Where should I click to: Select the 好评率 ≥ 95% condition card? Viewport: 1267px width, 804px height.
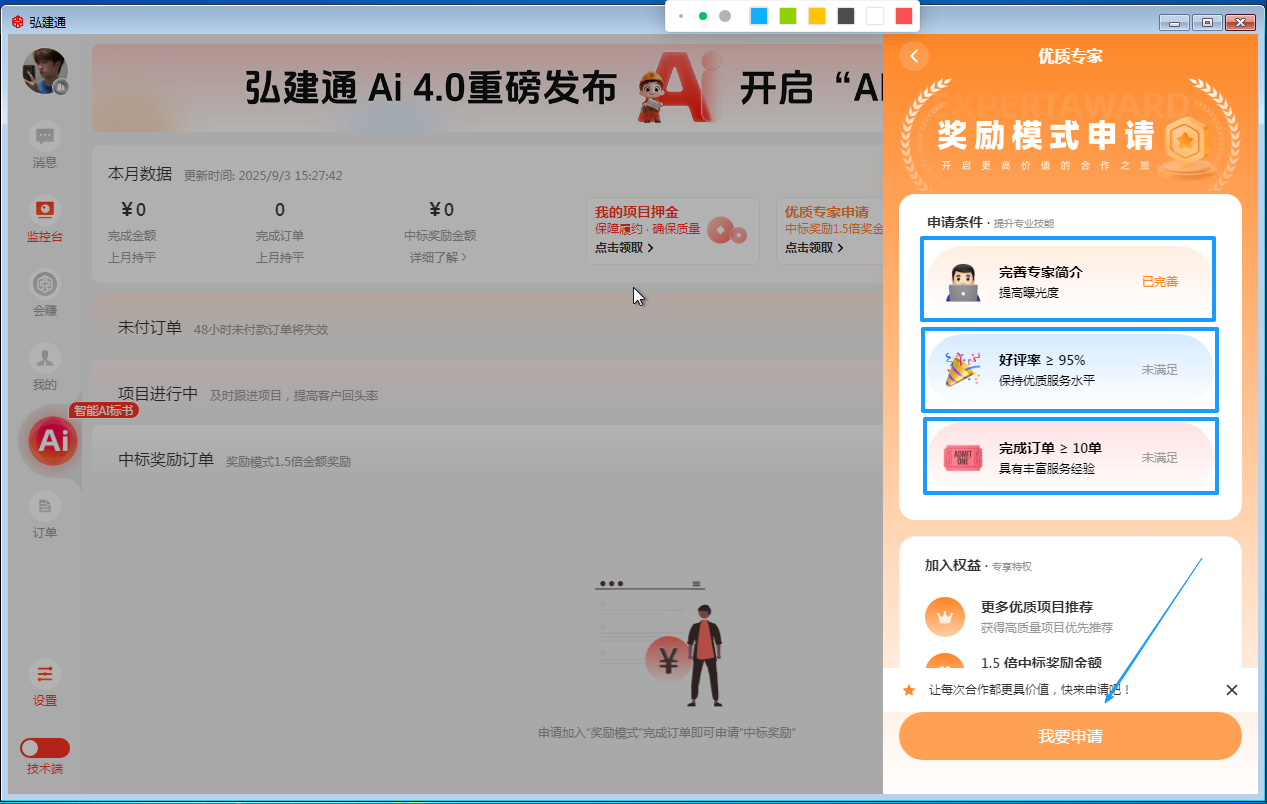pyautogui.click(x=1069, y=369)
